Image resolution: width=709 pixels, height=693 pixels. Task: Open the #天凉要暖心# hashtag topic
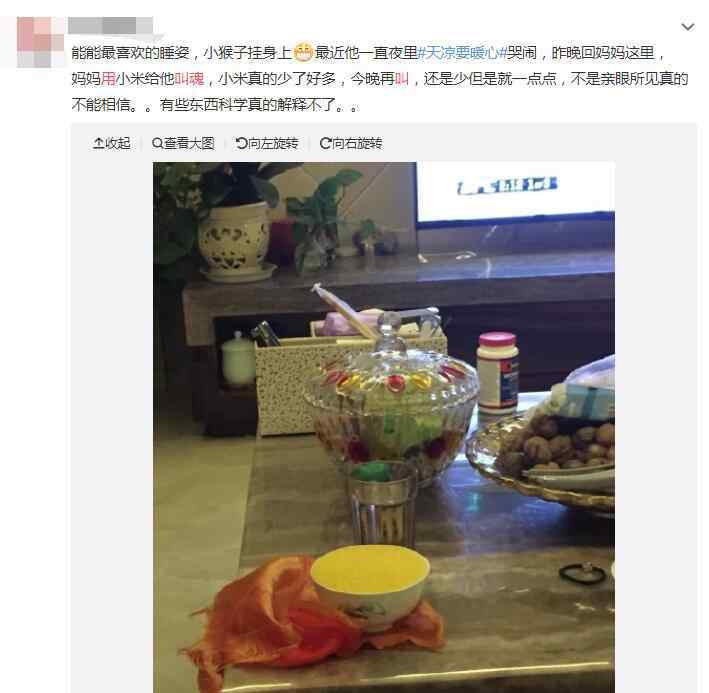(x=461, y=53)
